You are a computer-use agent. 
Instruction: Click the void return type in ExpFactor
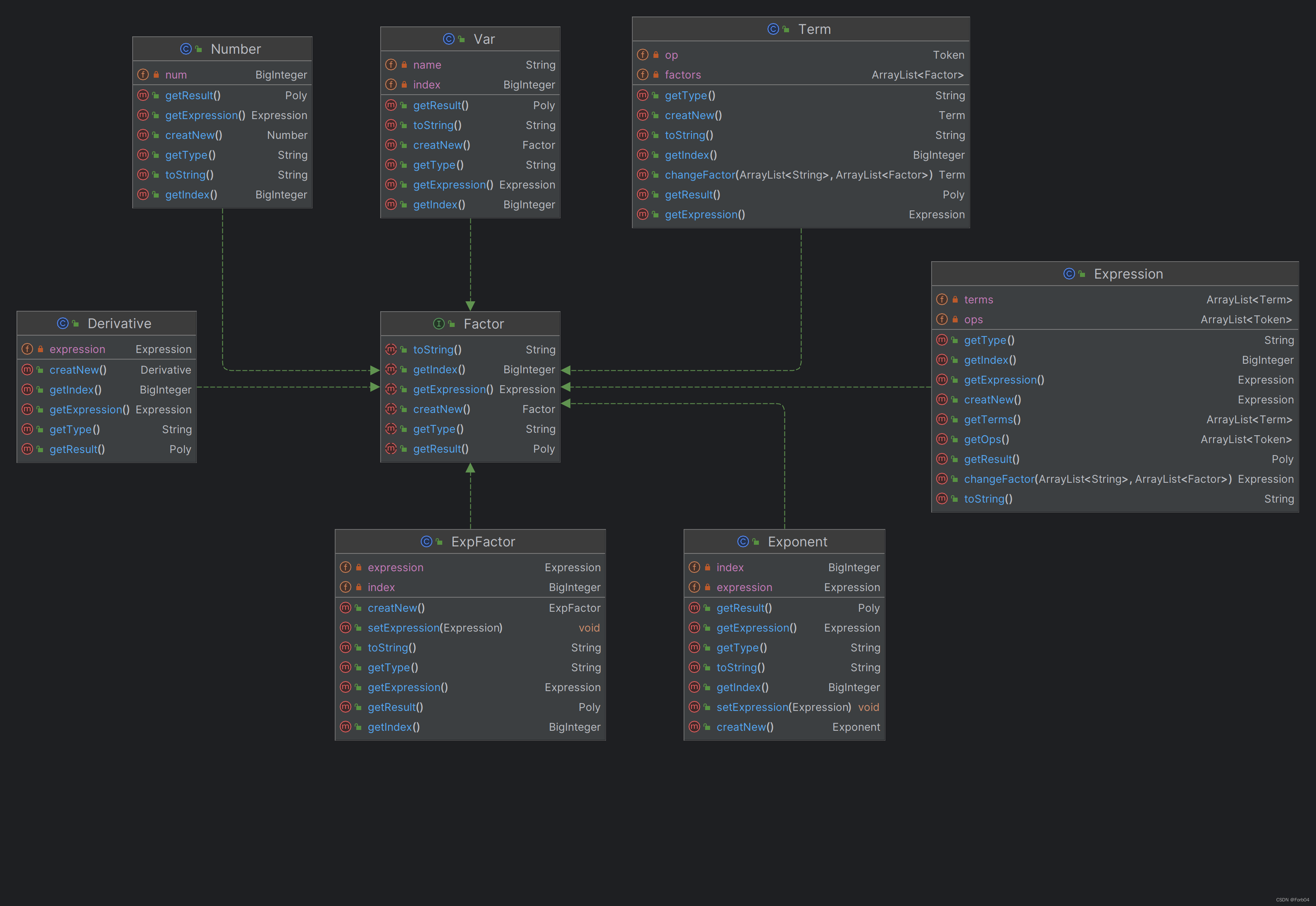click(x=589, y=628)
